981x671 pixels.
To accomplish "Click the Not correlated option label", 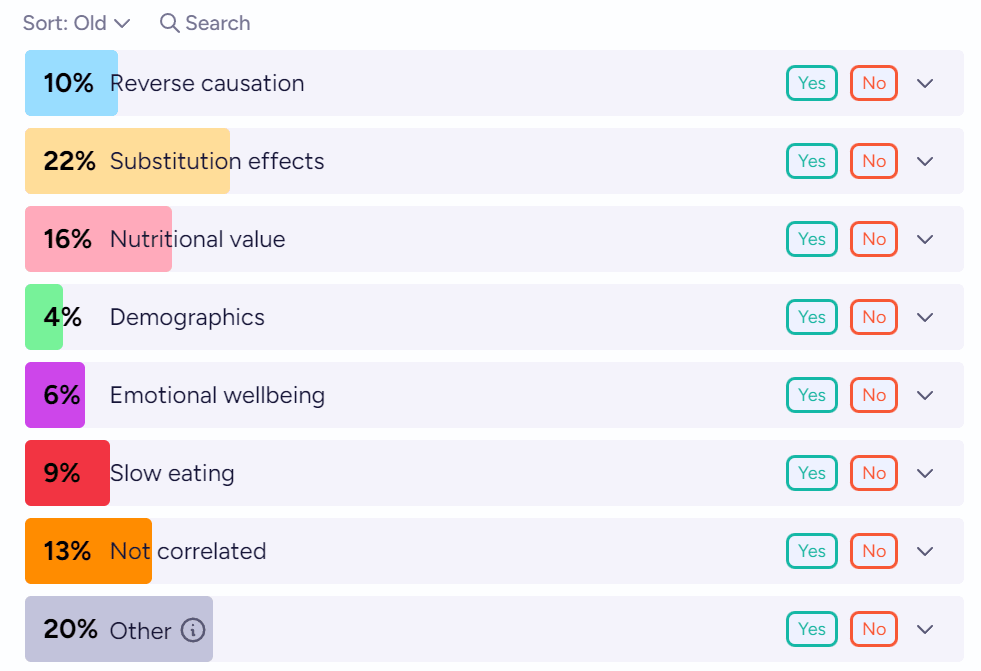I will pyautogui.click(x=188, y=551).
